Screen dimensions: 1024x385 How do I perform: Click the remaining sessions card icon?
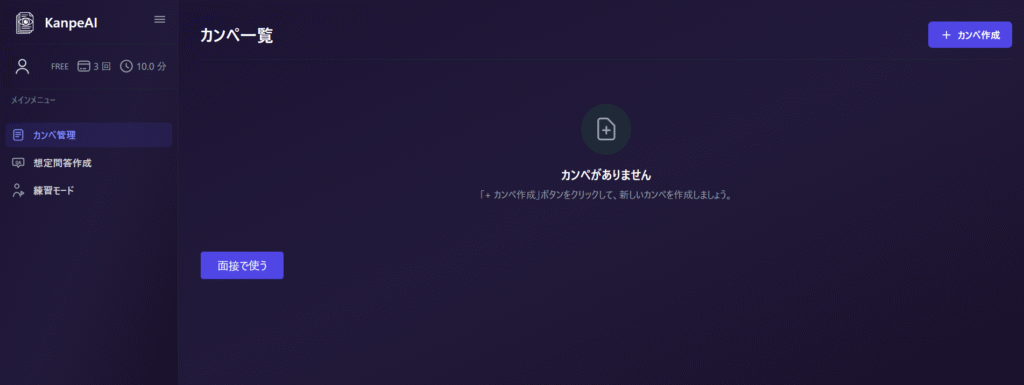pyautogui.click(x=84, y=66)
